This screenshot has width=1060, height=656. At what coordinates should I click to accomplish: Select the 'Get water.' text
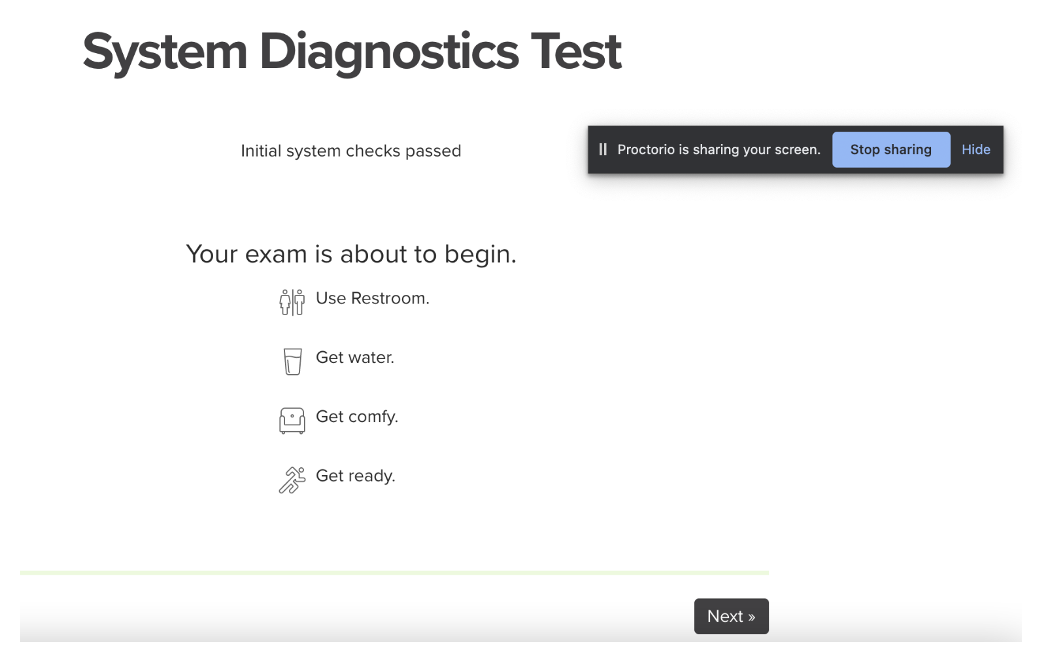click(x=355, y=357)
